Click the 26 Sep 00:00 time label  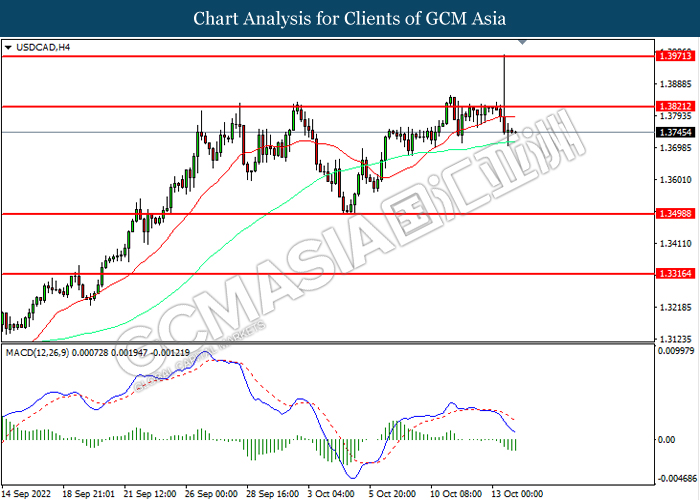pos(211,494)
